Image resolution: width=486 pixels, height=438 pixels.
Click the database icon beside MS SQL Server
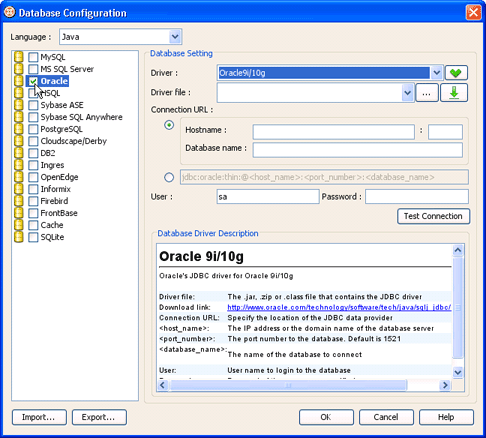(19, 69)
